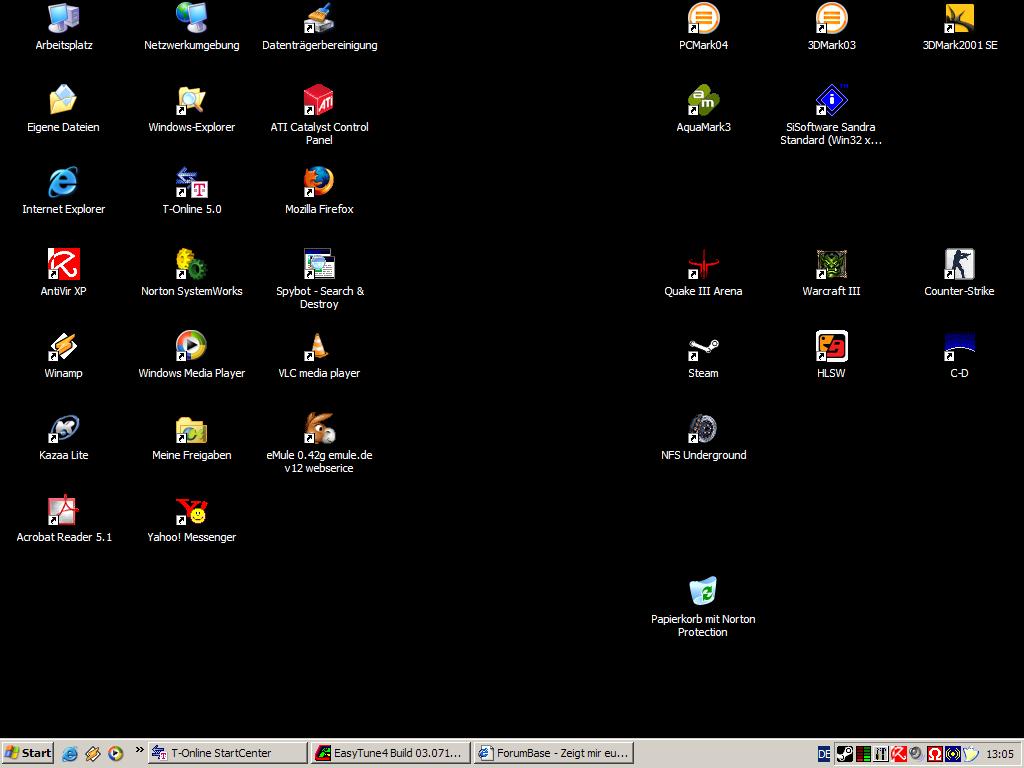The height and width of the screenshot is (768, 1024).
Task: Select Internet Explorer desktop icon
Action: [x=63, y=191]
